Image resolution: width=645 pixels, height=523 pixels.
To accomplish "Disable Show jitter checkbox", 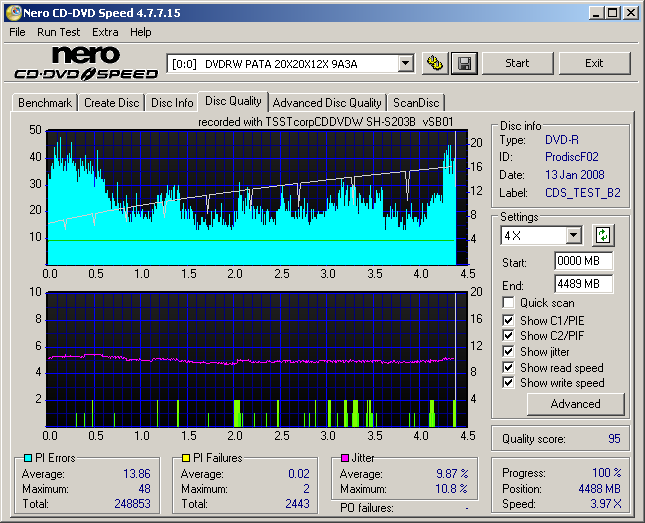I will click(508, 352).
